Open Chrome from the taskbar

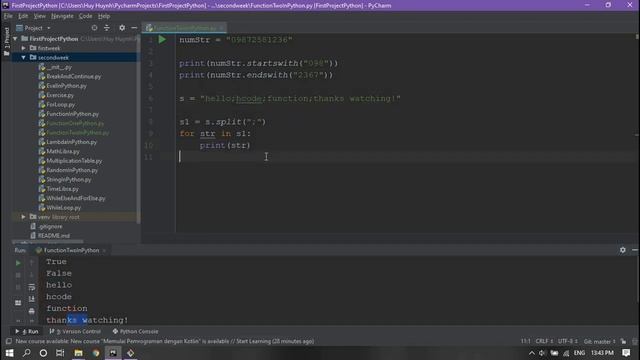[96, 353]
